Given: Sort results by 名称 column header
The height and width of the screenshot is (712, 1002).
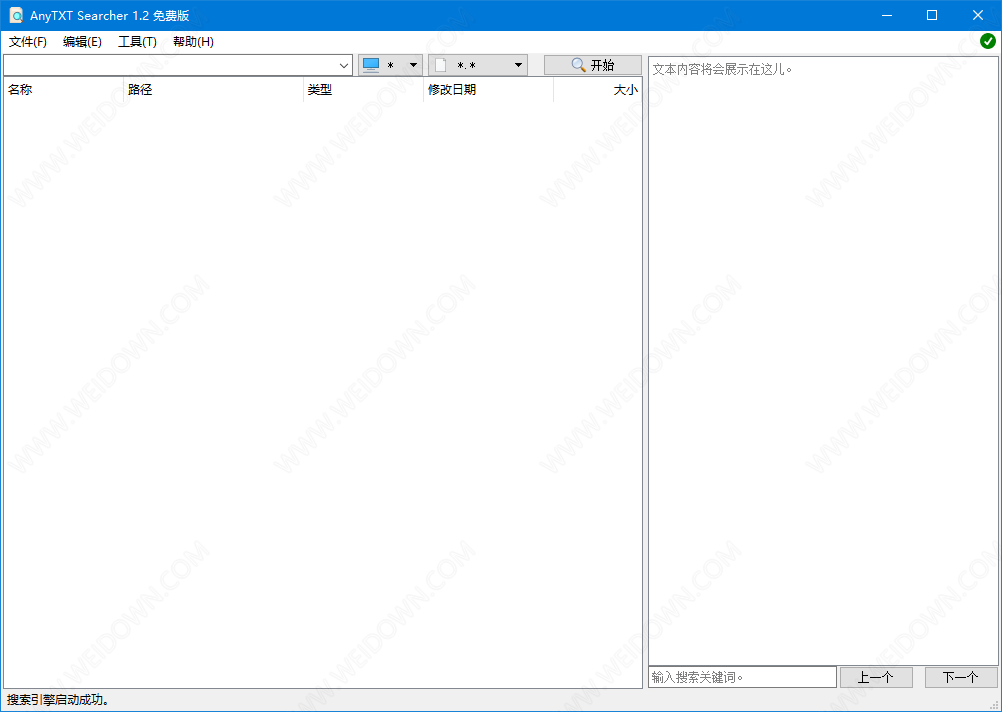Looking at the screenshot, I should pos(63,90).
